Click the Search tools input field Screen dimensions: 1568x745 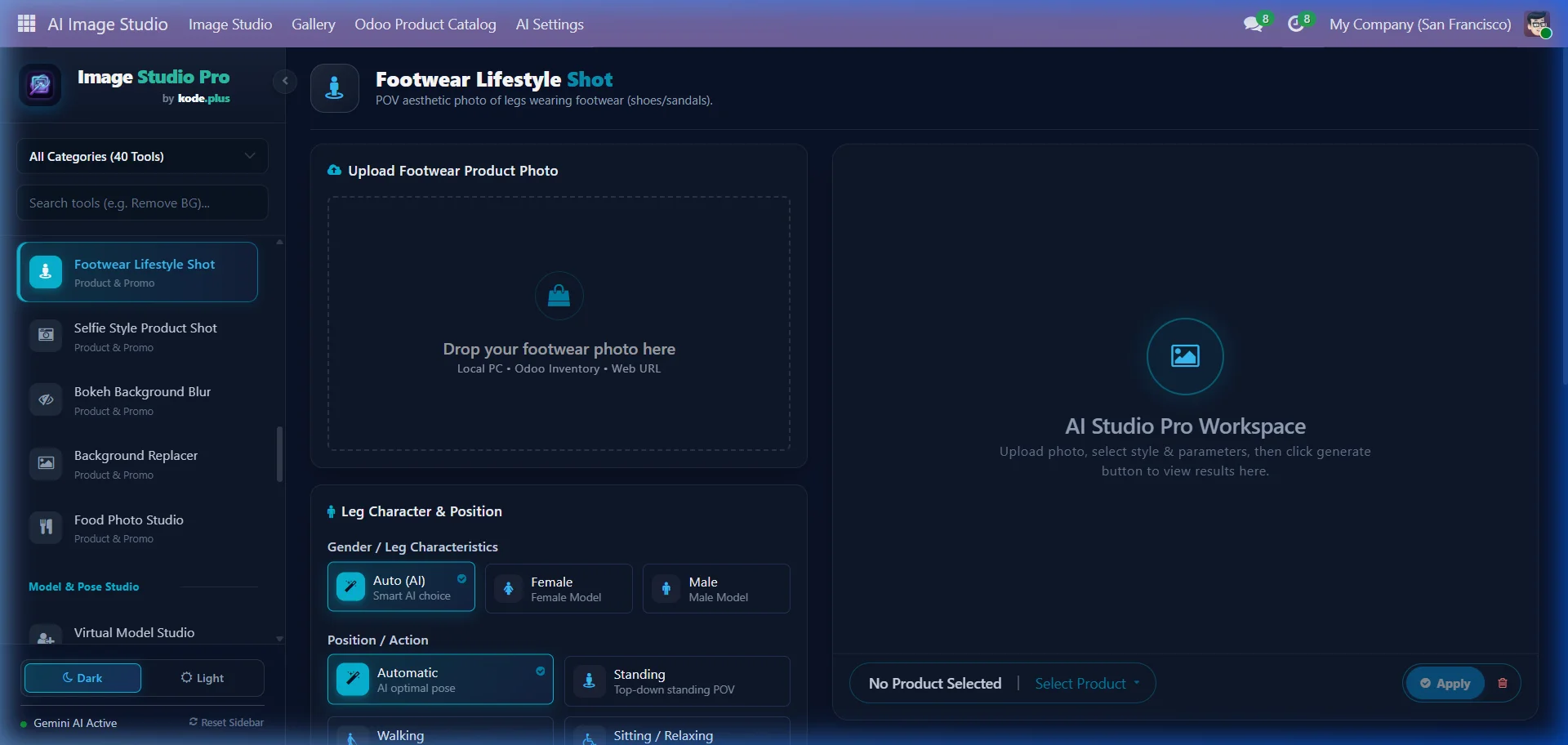pyautogui.click(x=142, y=203)
